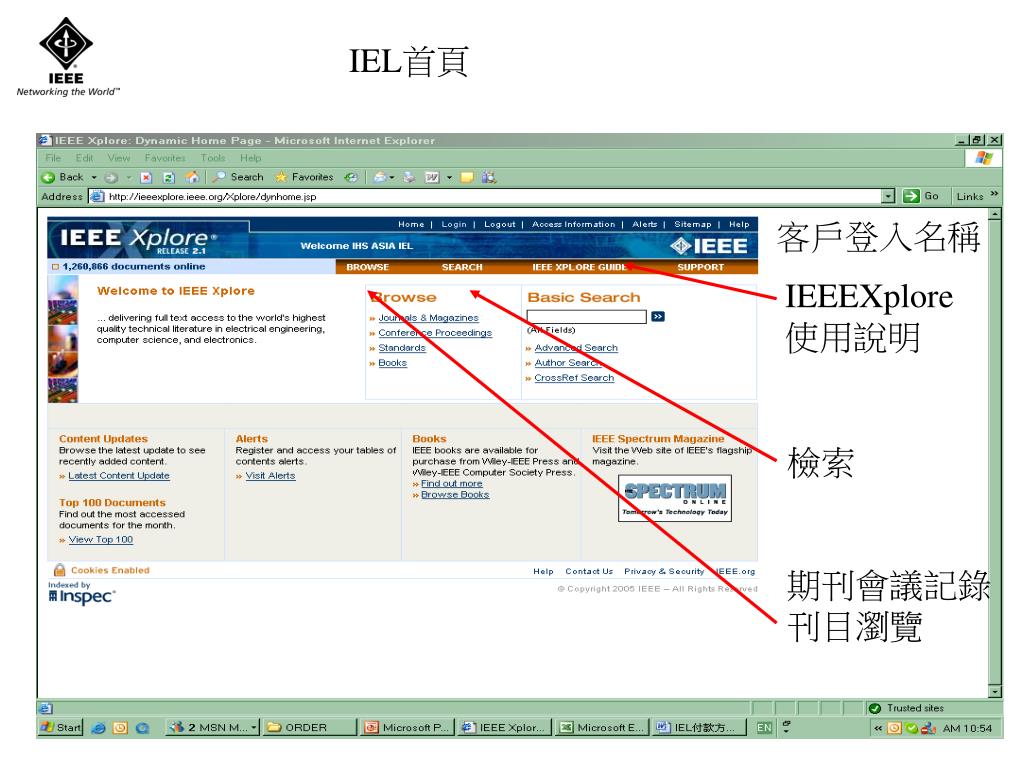This screenshot has height=768, width=1024.
Task: Open the address bar dropdown arrow
Action: pos(888,196)
